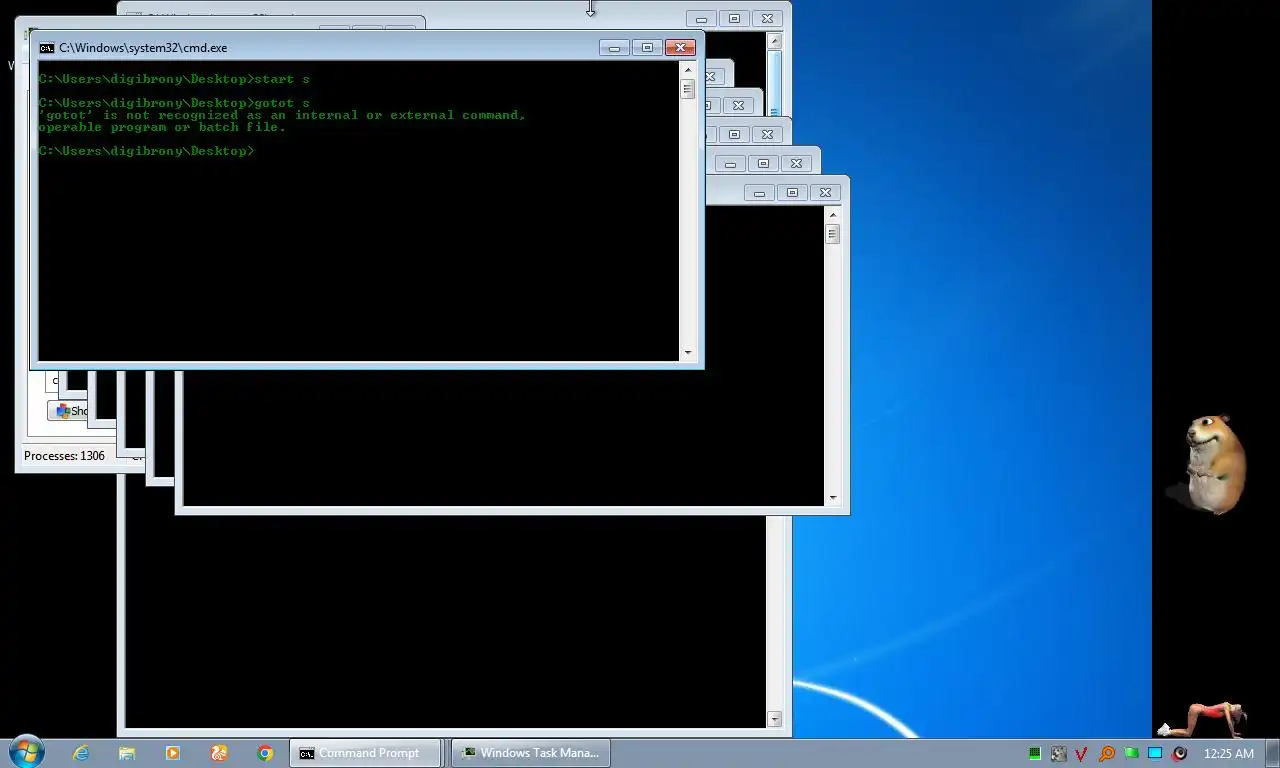Close the rightmost stacked cmd window
Image resolution: width=1280 pixels, height=768 pixels.
(x=825, y=193)
